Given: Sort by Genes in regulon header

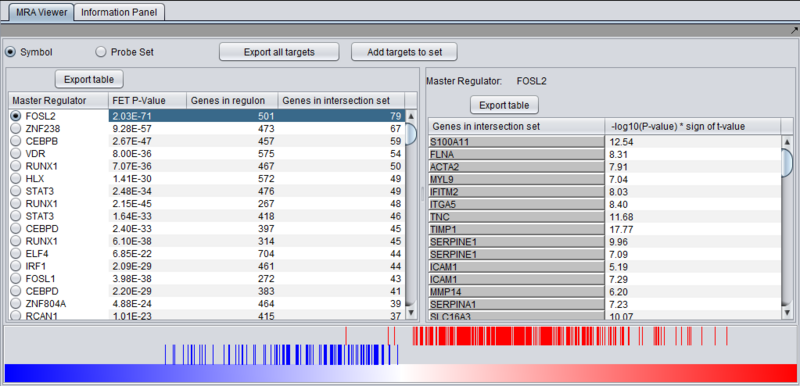Looking at the screenshot, I should click(x=233, y=100).
